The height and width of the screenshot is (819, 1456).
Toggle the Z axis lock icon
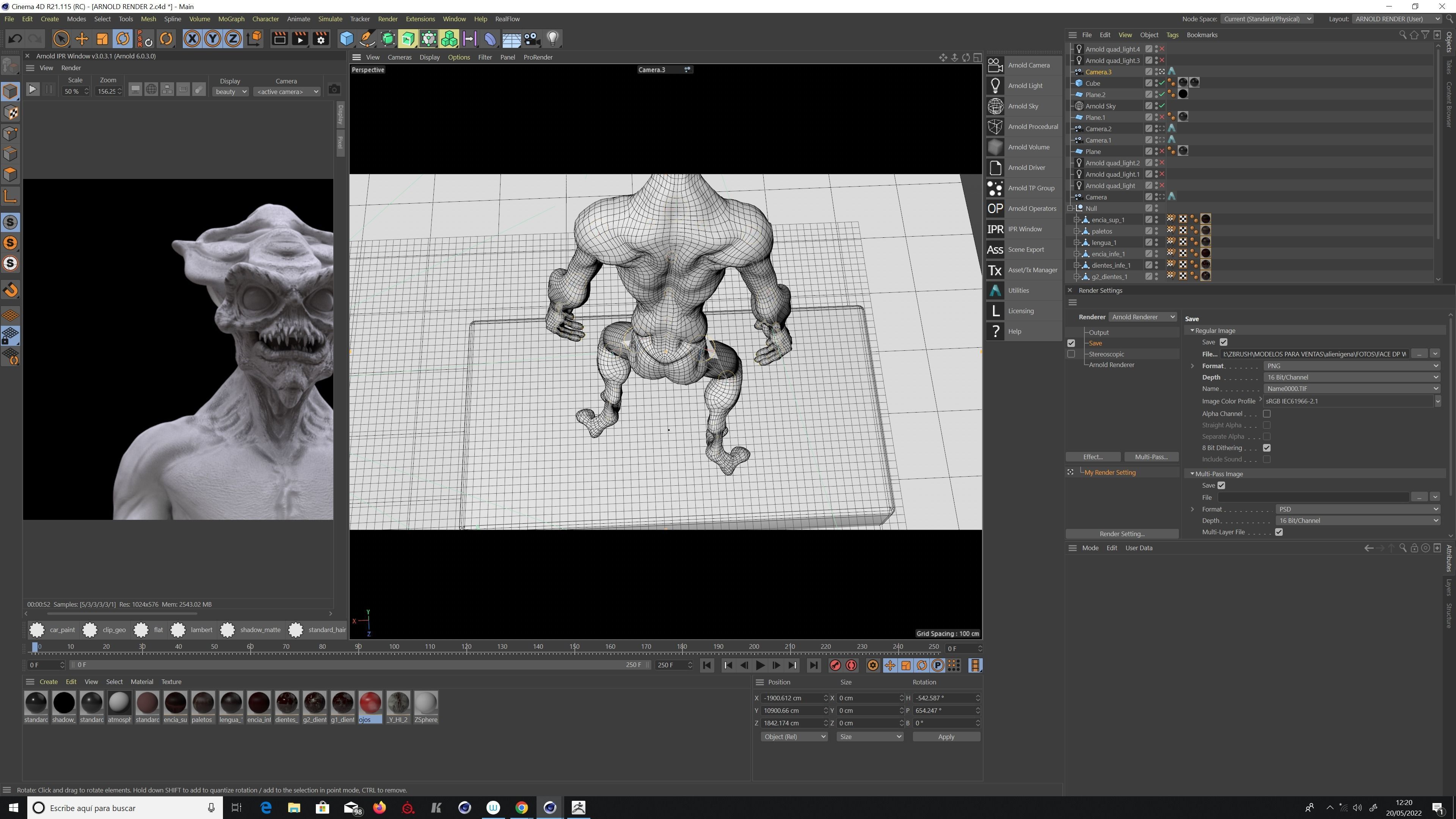[233, 39]
